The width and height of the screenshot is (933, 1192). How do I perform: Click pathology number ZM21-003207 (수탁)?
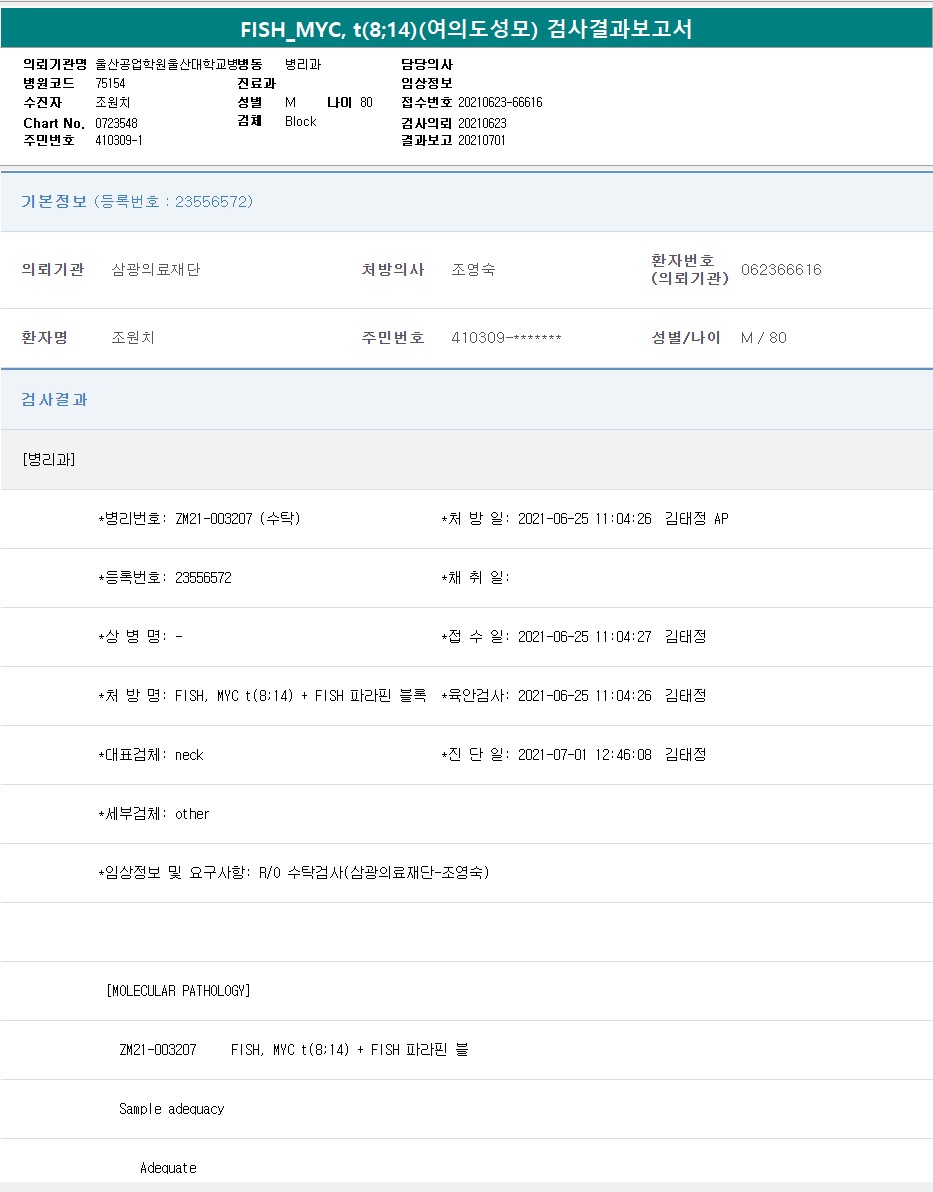(x=237, y=519)
